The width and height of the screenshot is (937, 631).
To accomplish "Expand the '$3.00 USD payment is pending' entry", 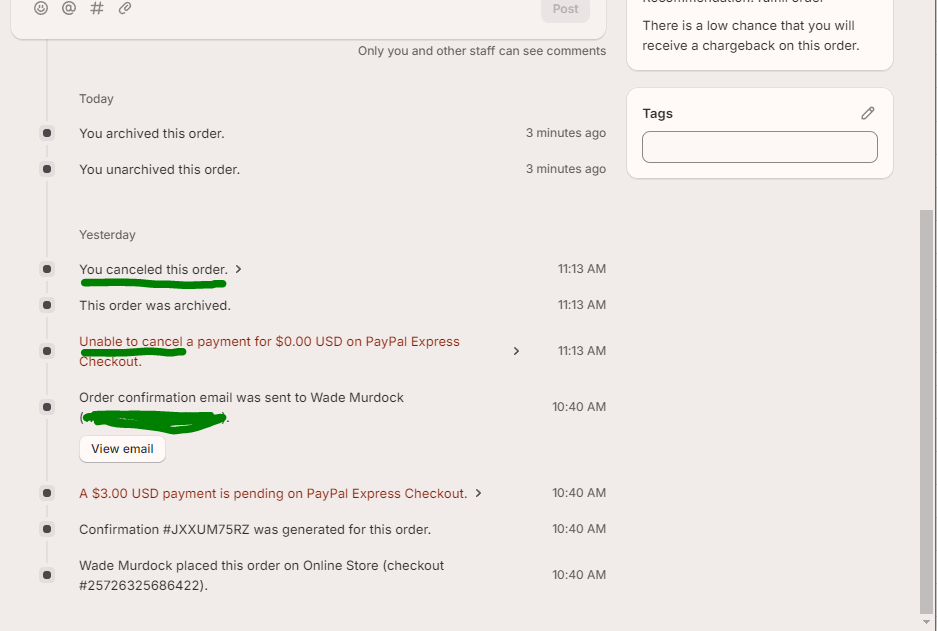I will click(479, 493).
